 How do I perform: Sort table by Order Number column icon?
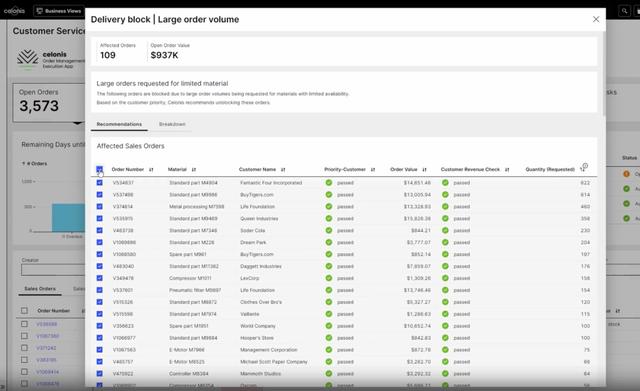151,169
